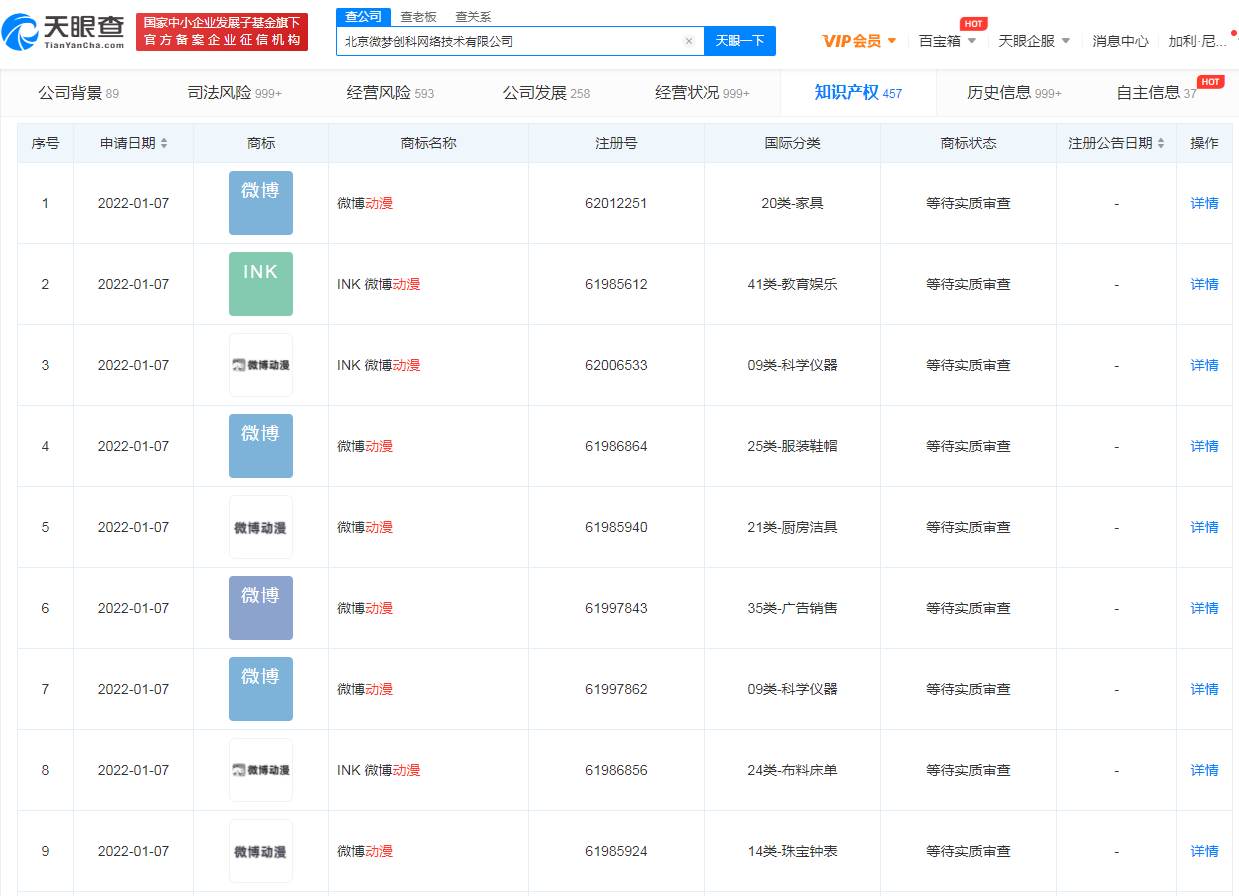1239x896 pixels.
Task: Click the 商标状态 column header
Action: (x=968, y=143)
